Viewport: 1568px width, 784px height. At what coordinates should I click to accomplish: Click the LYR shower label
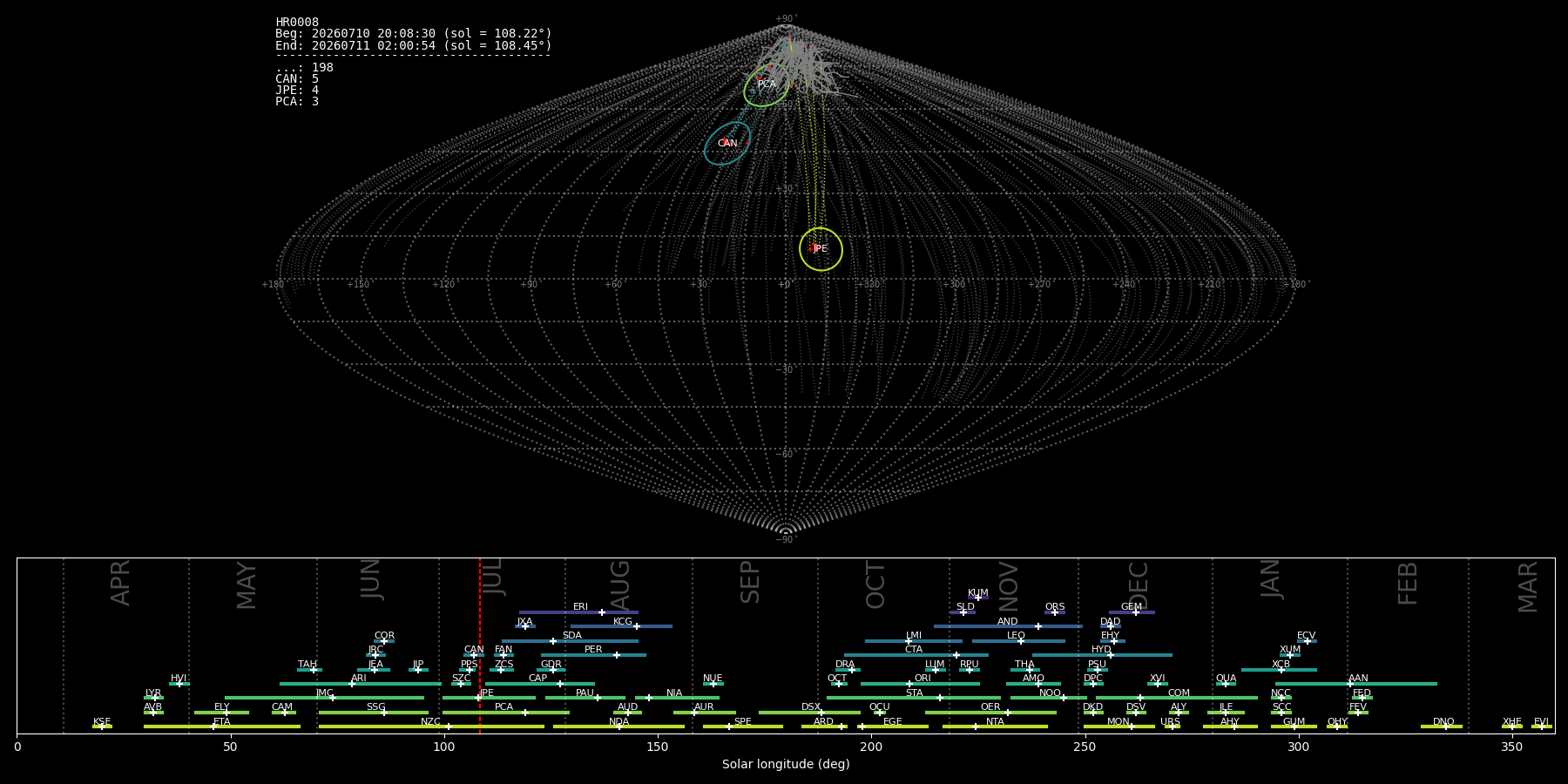pyautogui.click(x=153, y=693)
